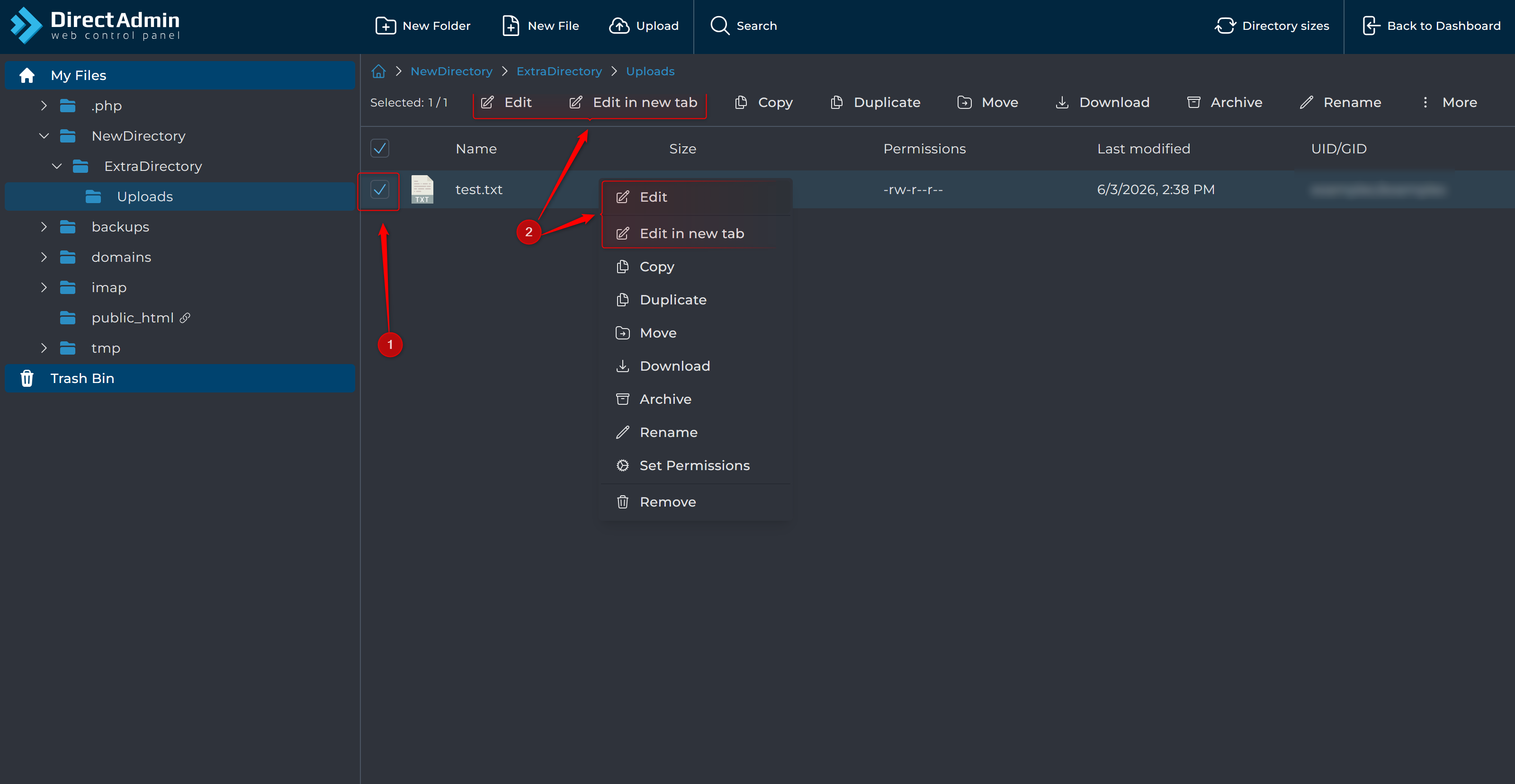The image size is (1515, 784).
Task: Click the .php folder icon
Action: click(x=68, y=106)
